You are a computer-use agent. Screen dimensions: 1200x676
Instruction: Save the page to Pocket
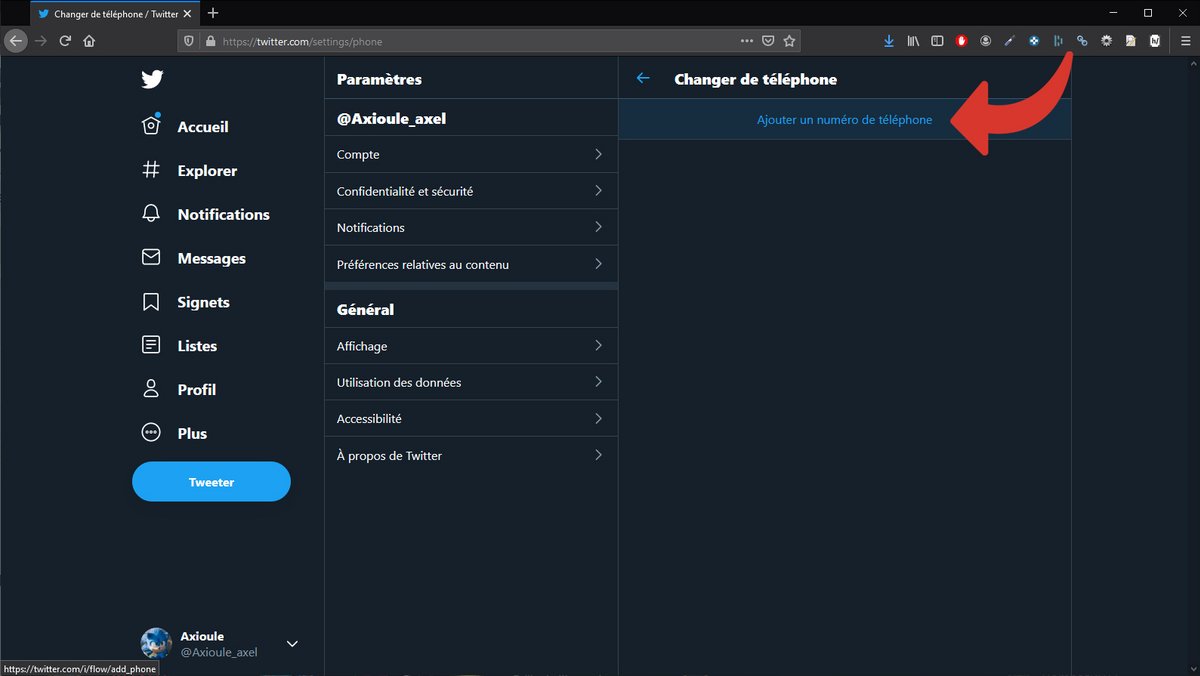coord(768,41)
